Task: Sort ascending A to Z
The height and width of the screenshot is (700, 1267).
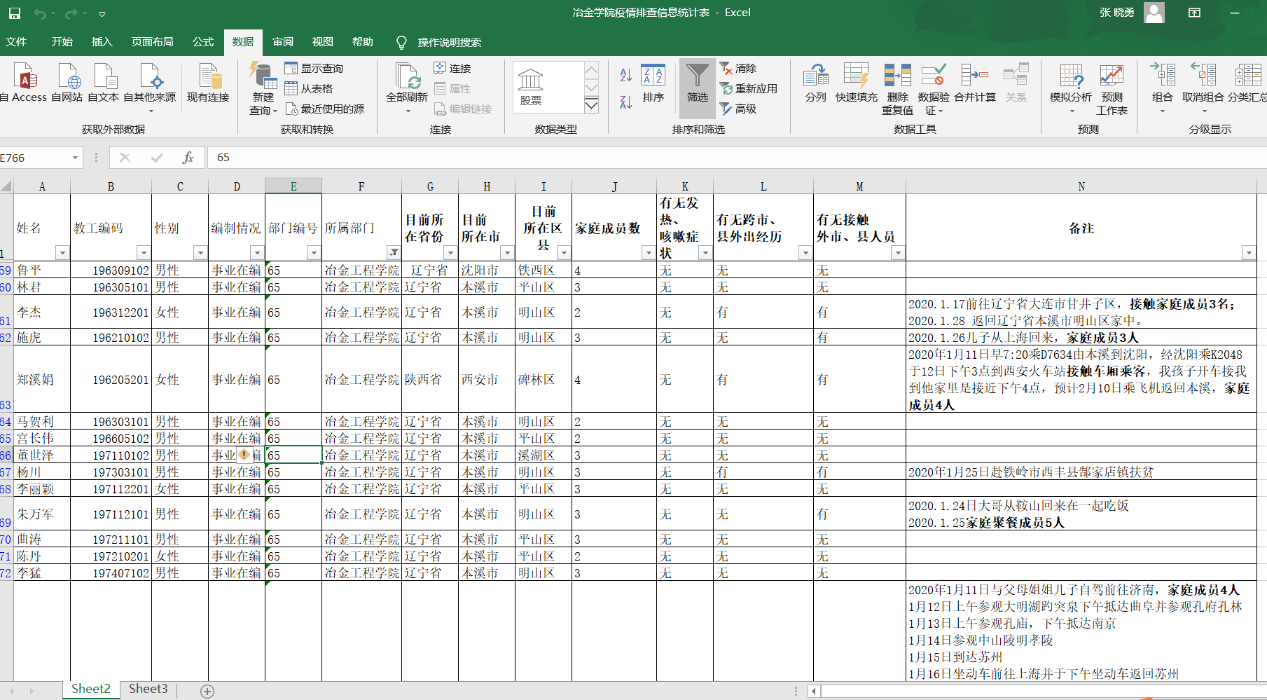Action: [x=625, y=75]
